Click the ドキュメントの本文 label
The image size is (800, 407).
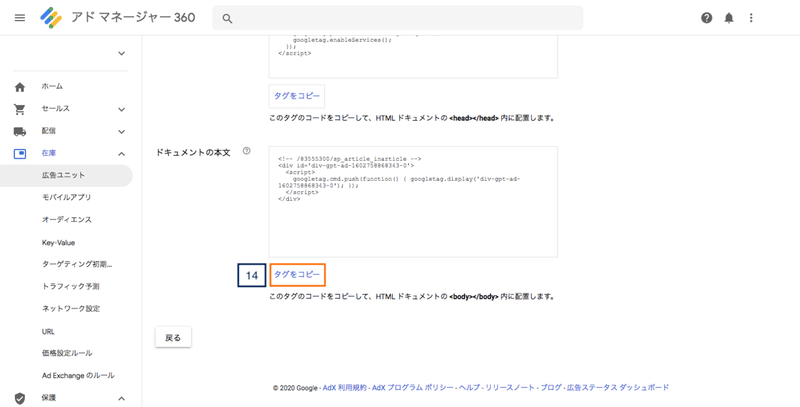pyautogui.click(x=193, y=152)
